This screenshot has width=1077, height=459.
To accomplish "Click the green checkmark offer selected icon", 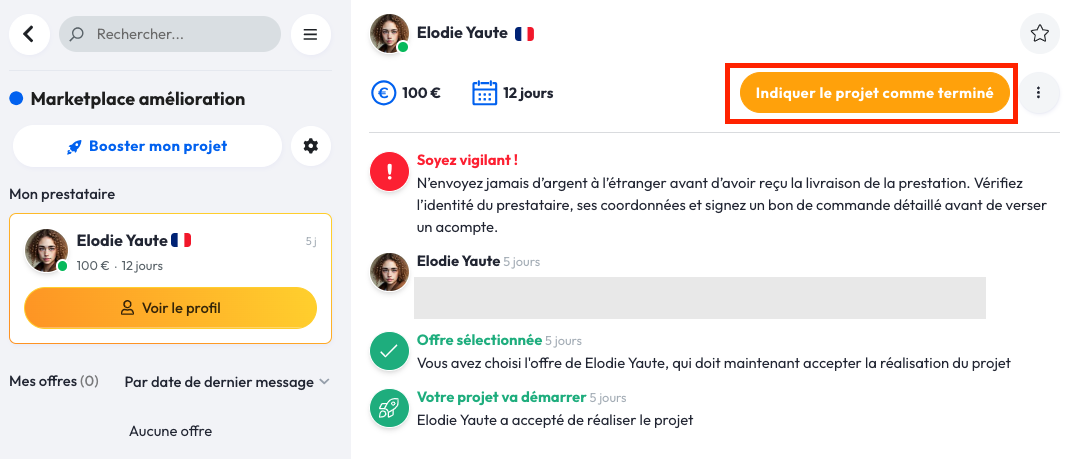I will [x=389, y=351].
